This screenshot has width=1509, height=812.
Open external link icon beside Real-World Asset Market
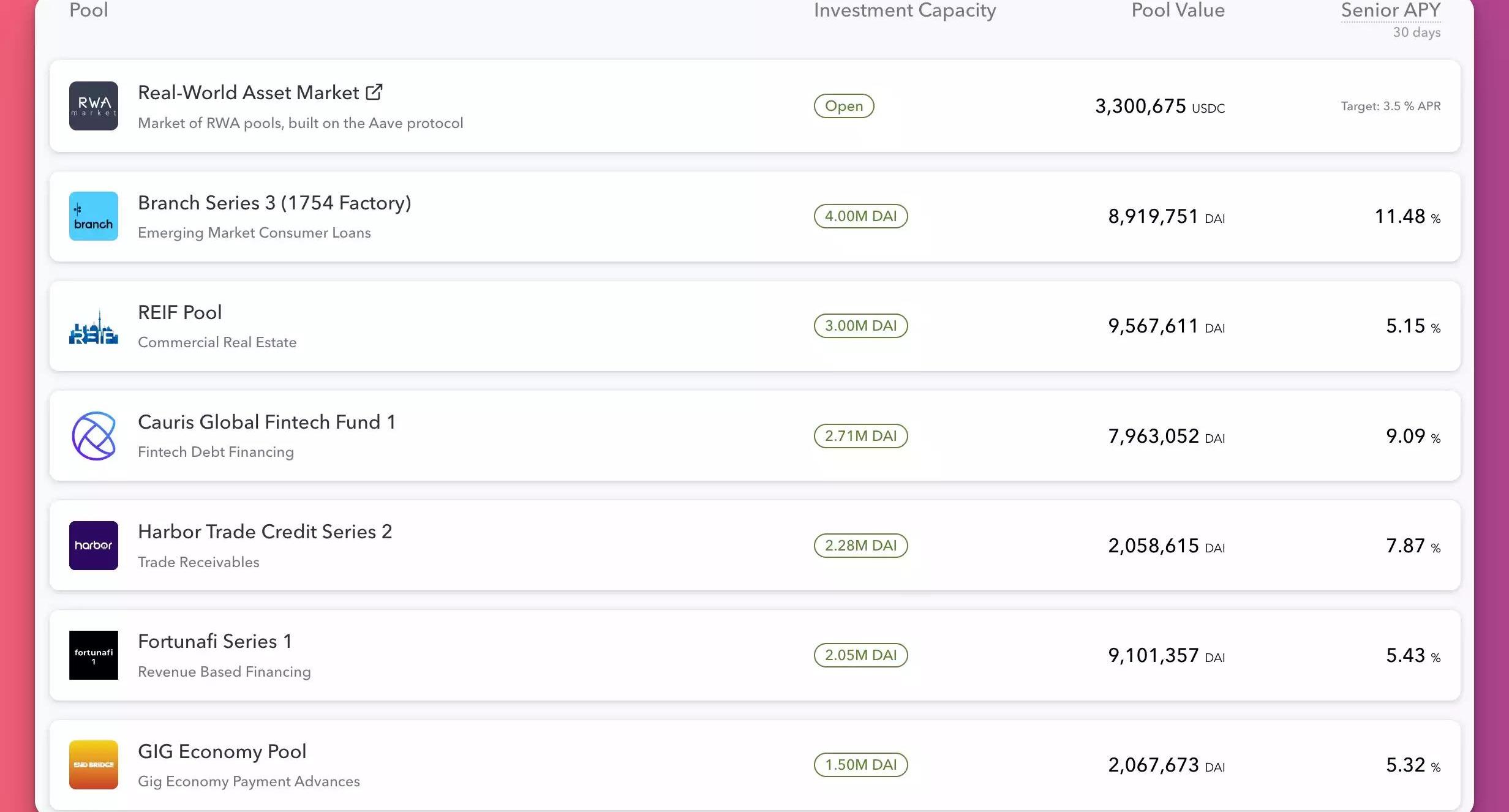pyautogui.click(x=374, y=92)
